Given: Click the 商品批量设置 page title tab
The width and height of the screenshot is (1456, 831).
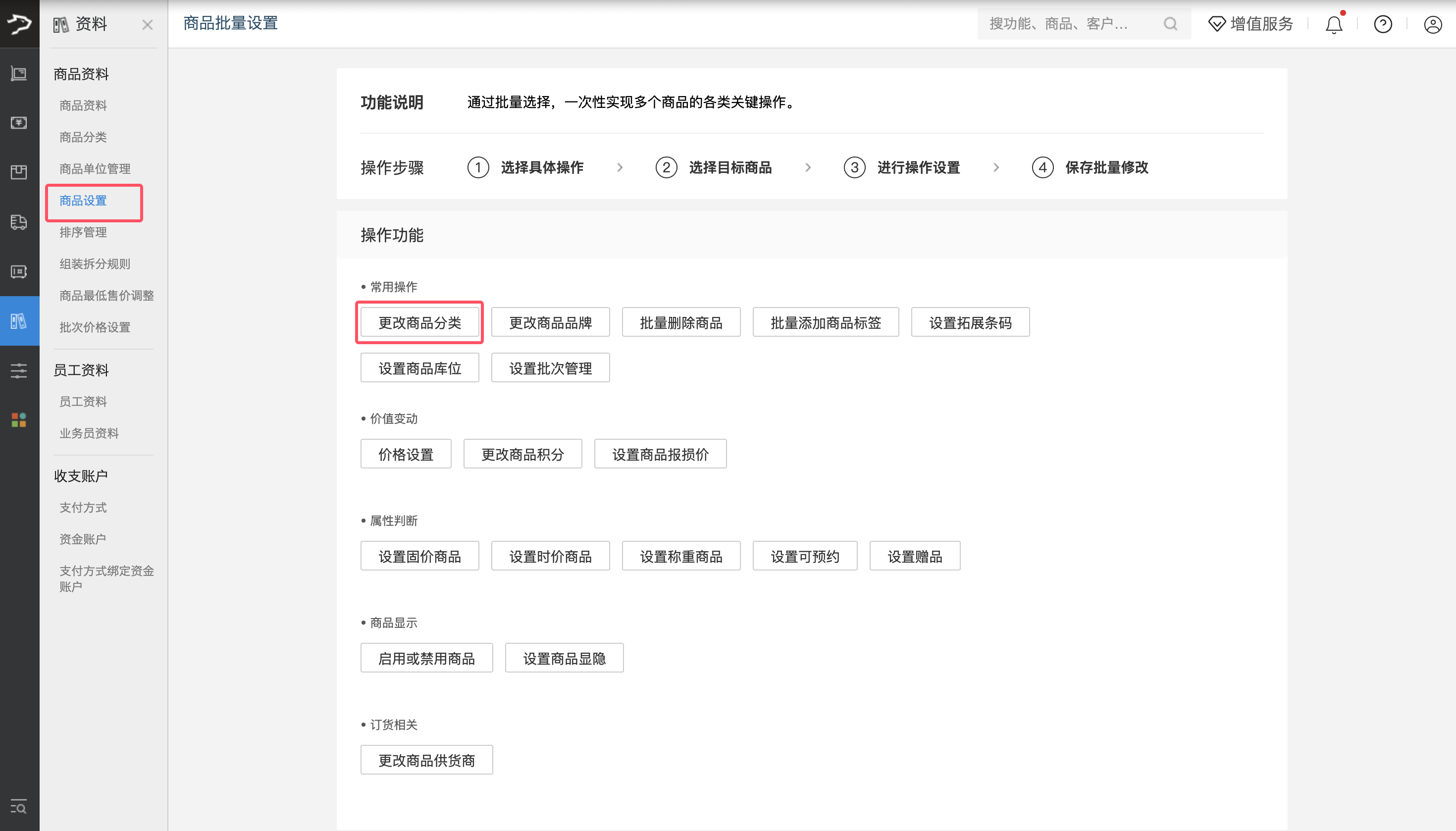Looking at the screenshot, I should (x=231, y=23).
